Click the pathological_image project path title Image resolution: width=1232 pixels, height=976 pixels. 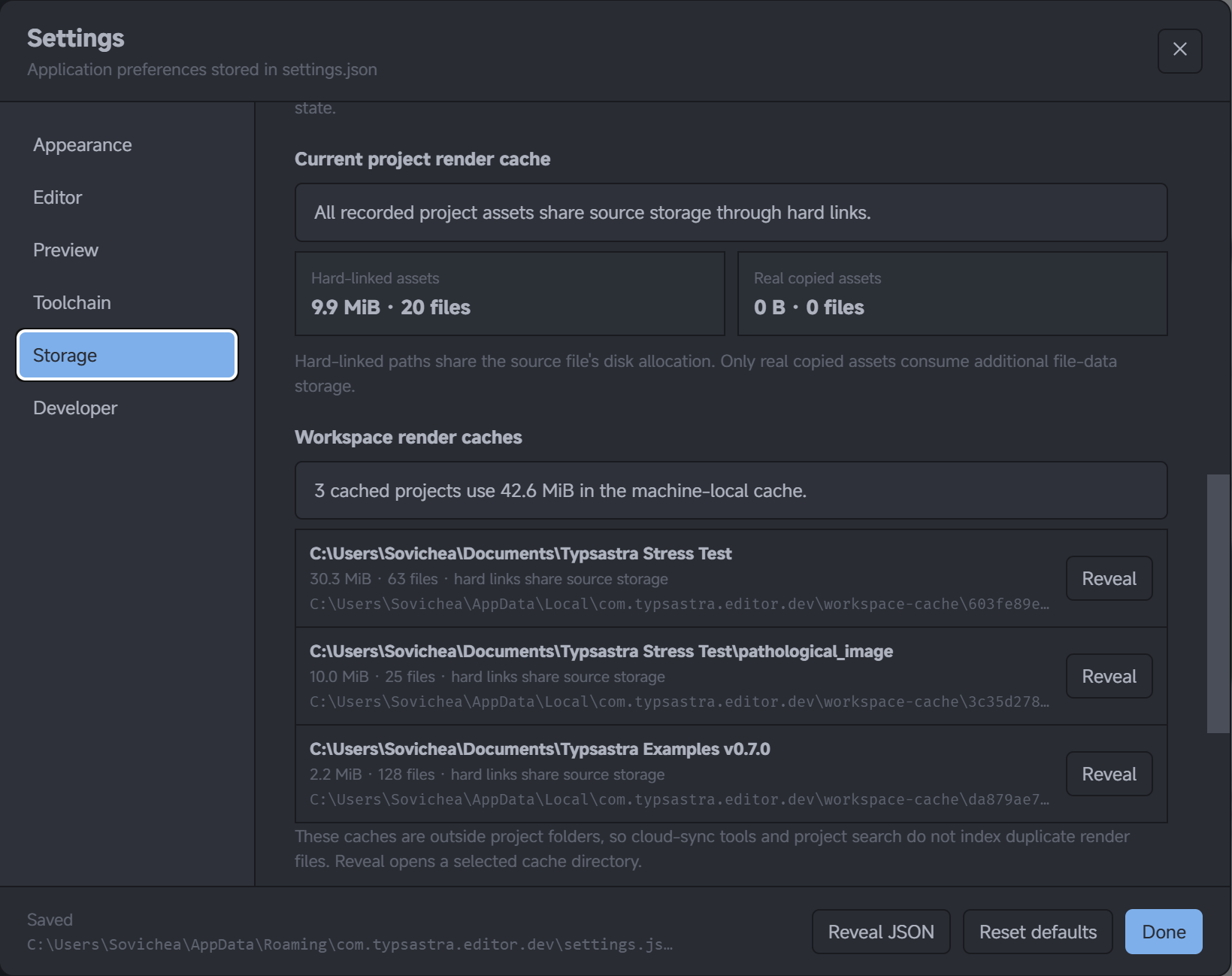point(601,651)
